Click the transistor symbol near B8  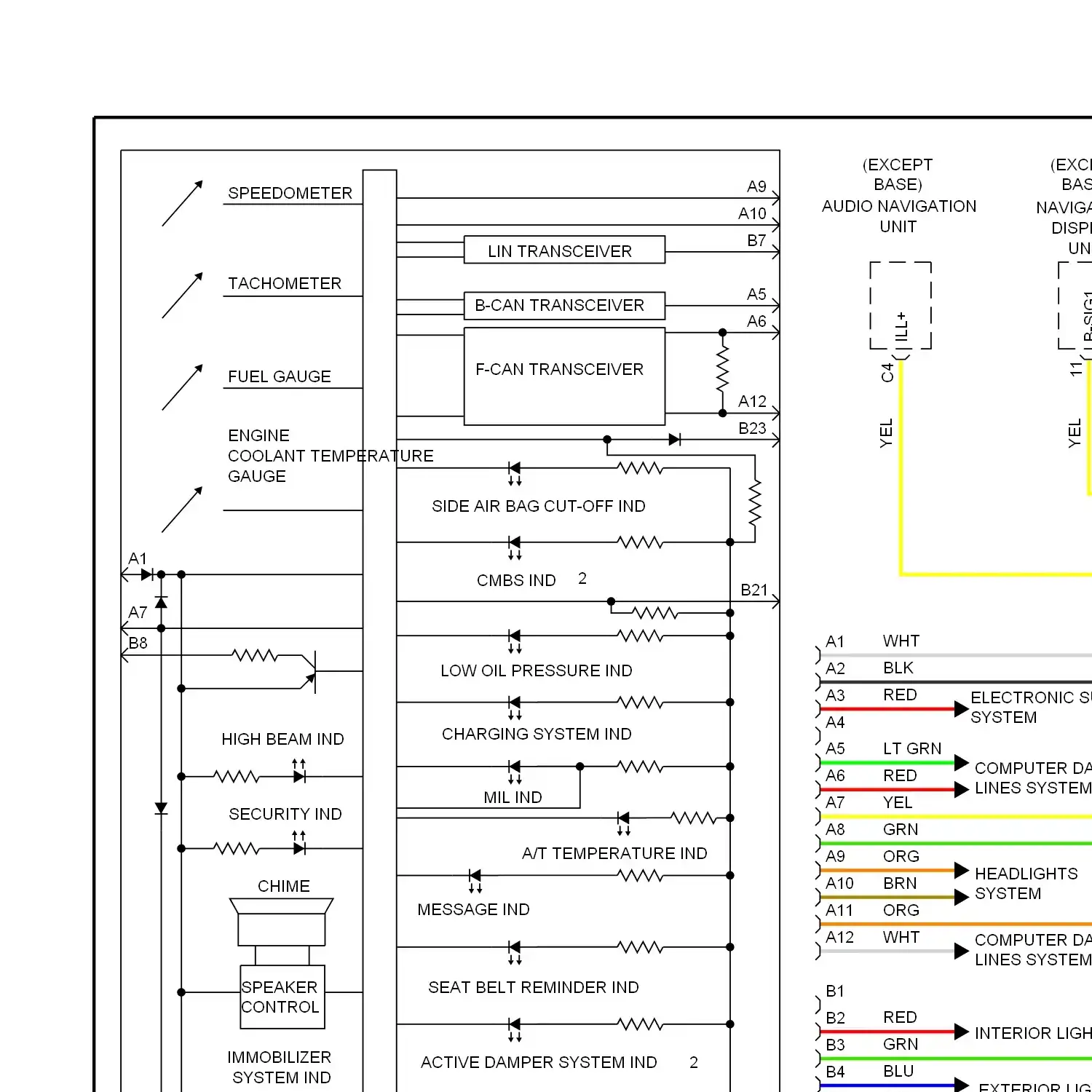pyautogui.click(x=309, y=671)
